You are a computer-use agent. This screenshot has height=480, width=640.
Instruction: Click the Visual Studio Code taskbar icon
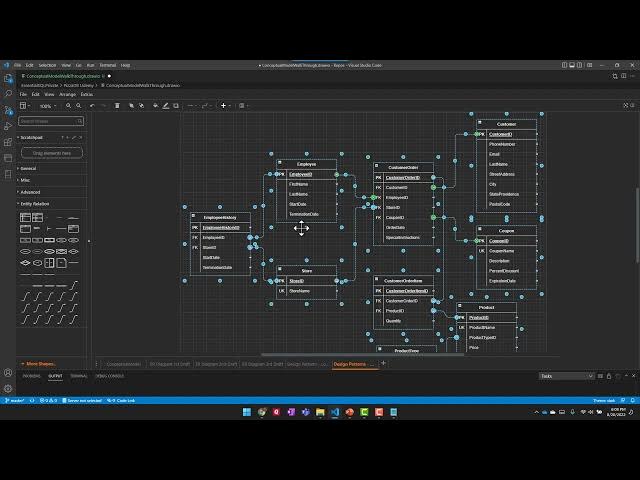[335, 412]
